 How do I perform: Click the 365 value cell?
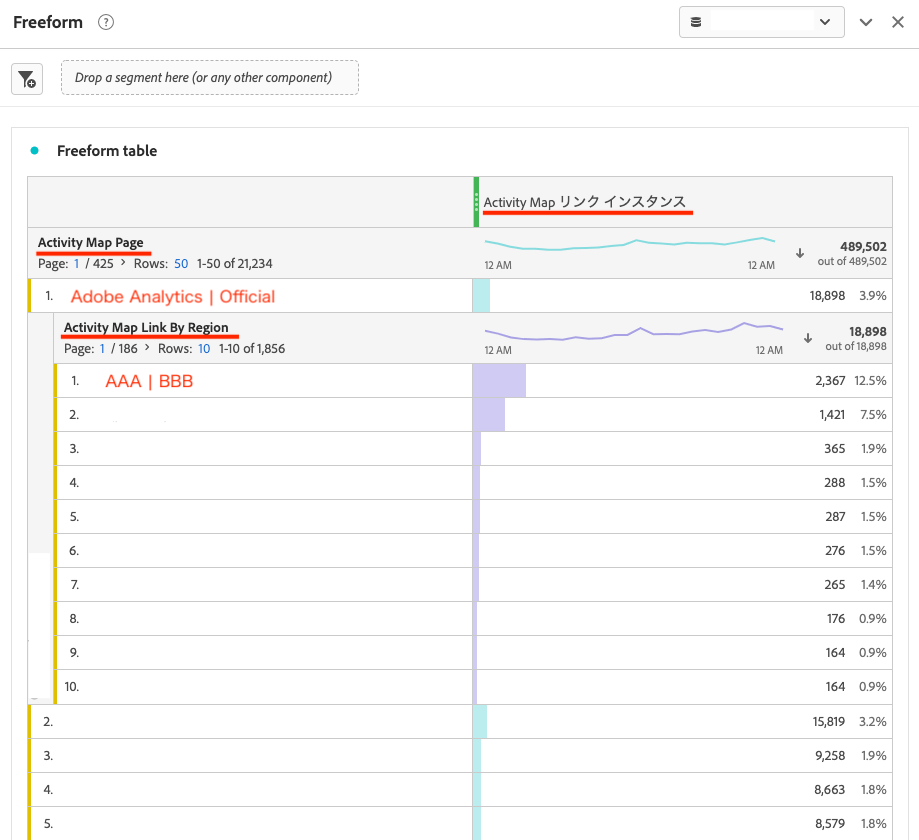(x=835, y=448)
